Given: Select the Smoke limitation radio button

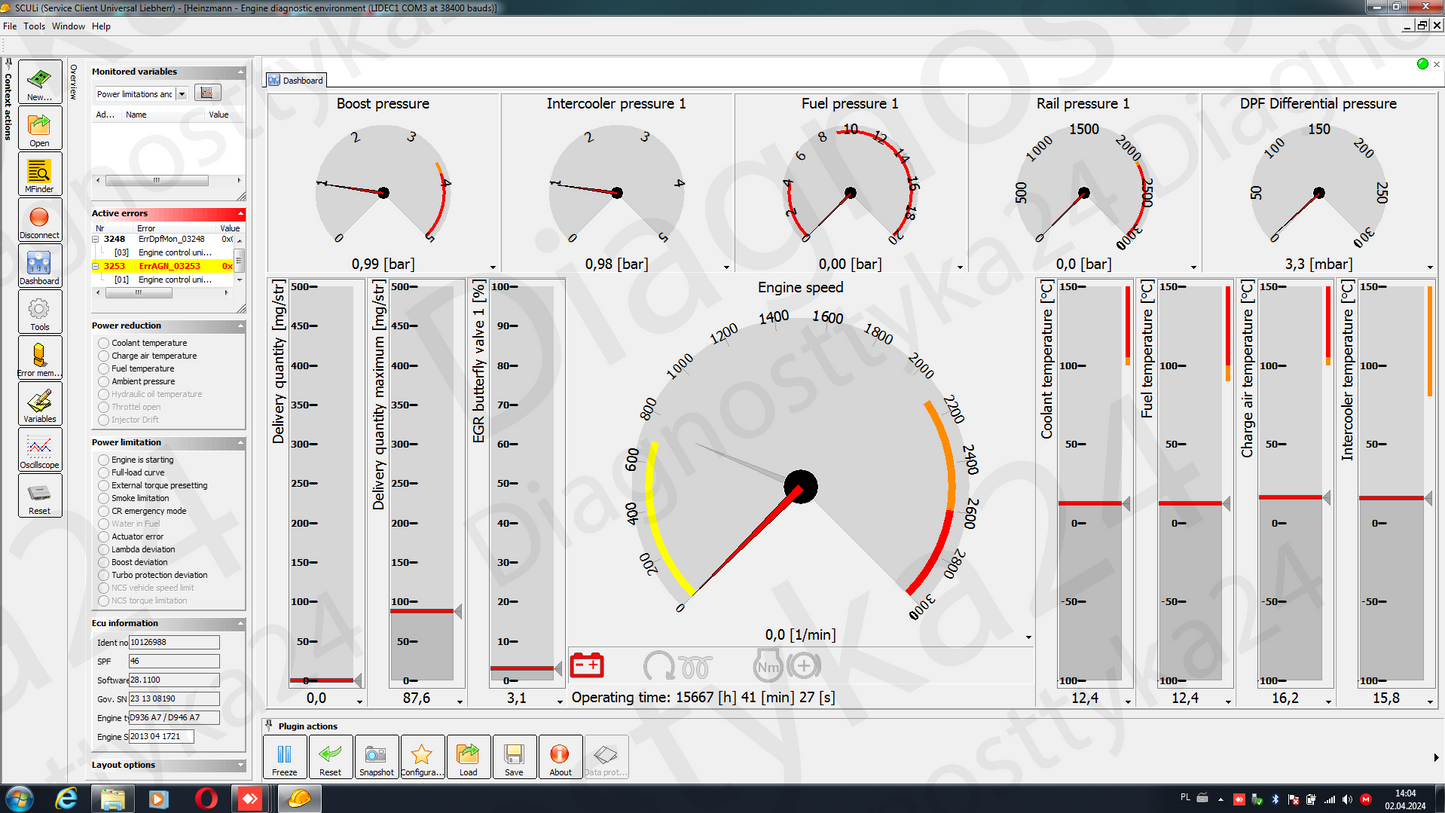Looking at the screenshot, I should pos(104,498).
